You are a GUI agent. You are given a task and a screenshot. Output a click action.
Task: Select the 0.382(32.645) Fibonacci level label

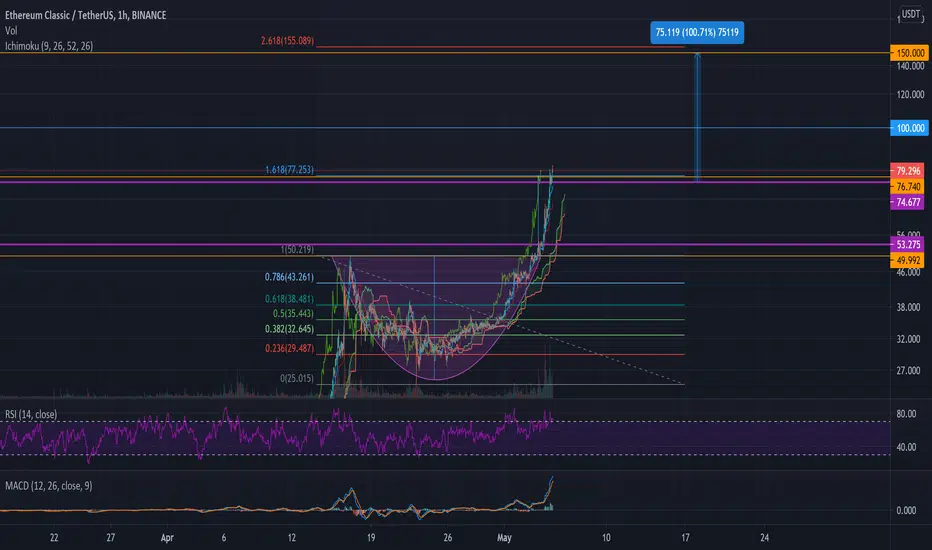click(289, 329)
